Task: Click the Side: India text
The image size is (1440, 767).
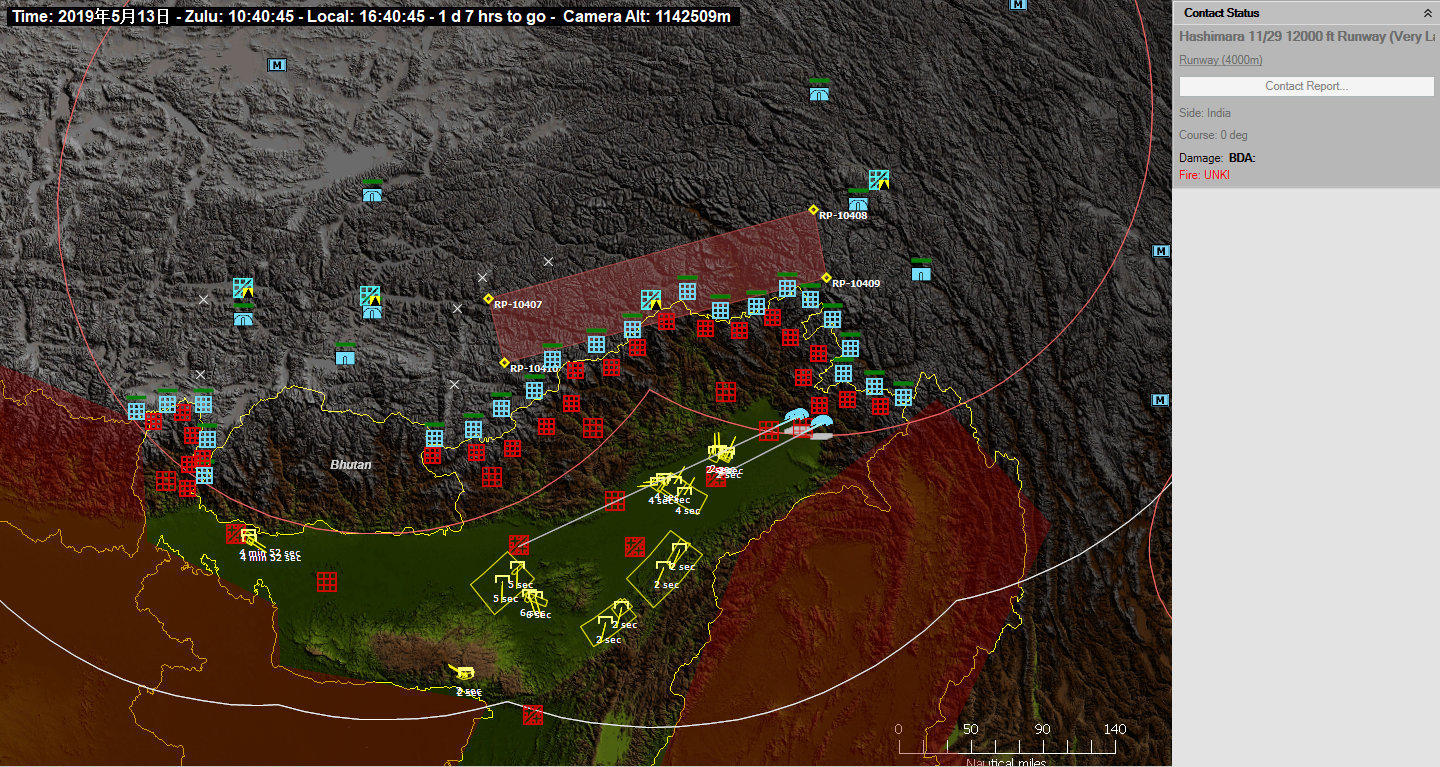Action: [x=1205, y=113]
